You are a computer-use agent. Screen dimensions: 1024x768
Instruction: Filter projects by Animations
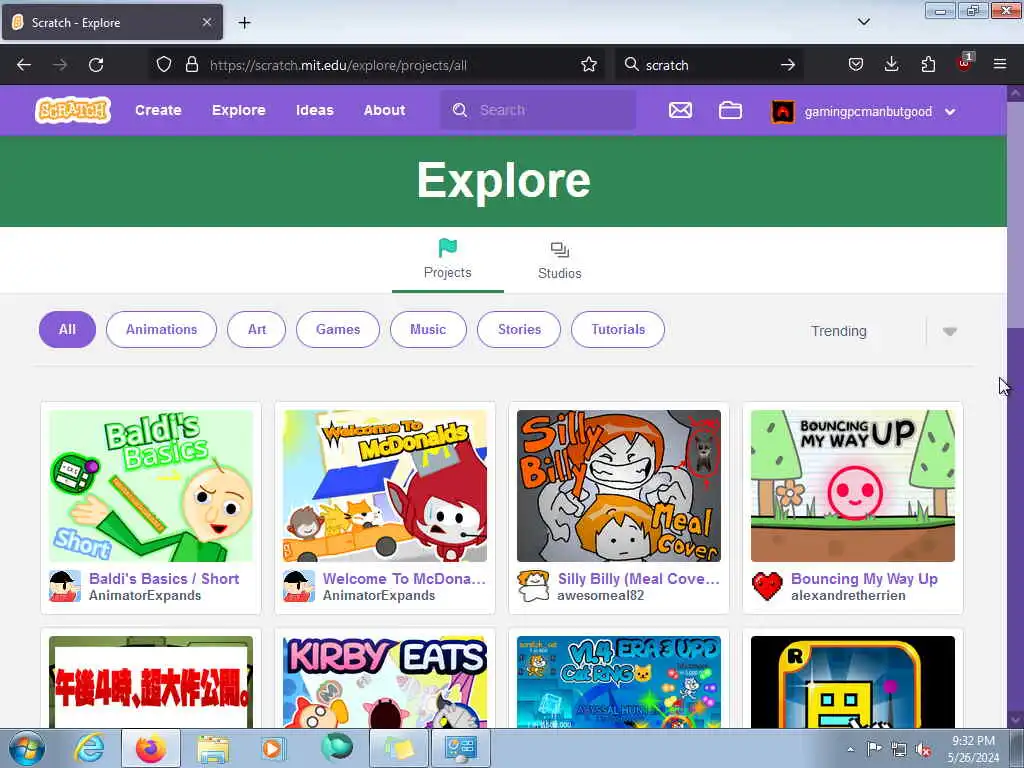[161, 330]
